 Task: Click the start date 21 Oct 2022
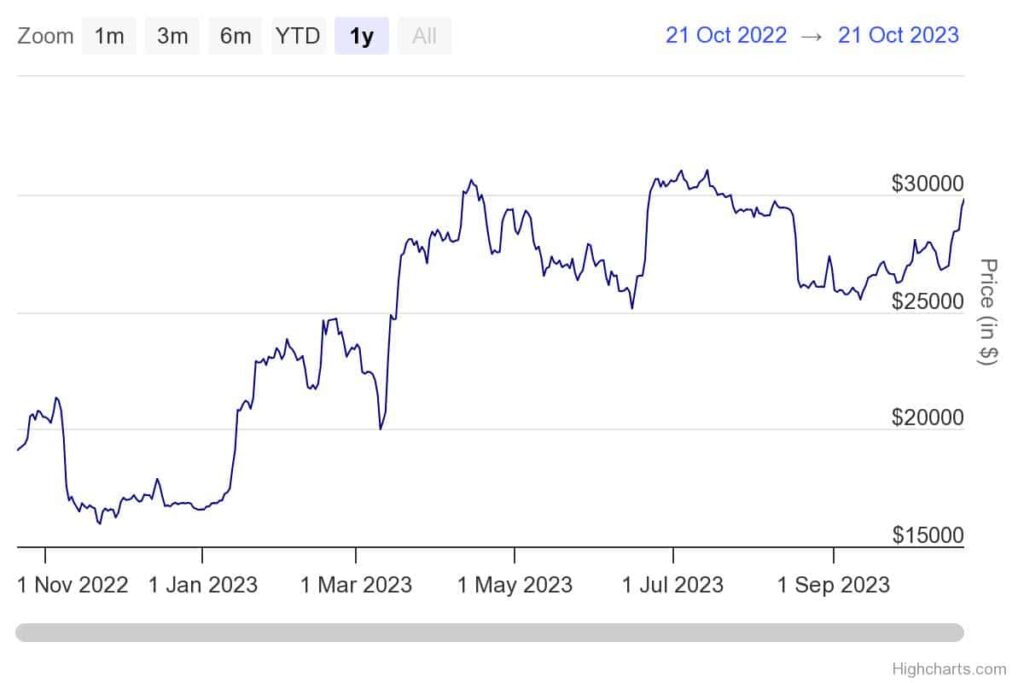pos(726,35)
